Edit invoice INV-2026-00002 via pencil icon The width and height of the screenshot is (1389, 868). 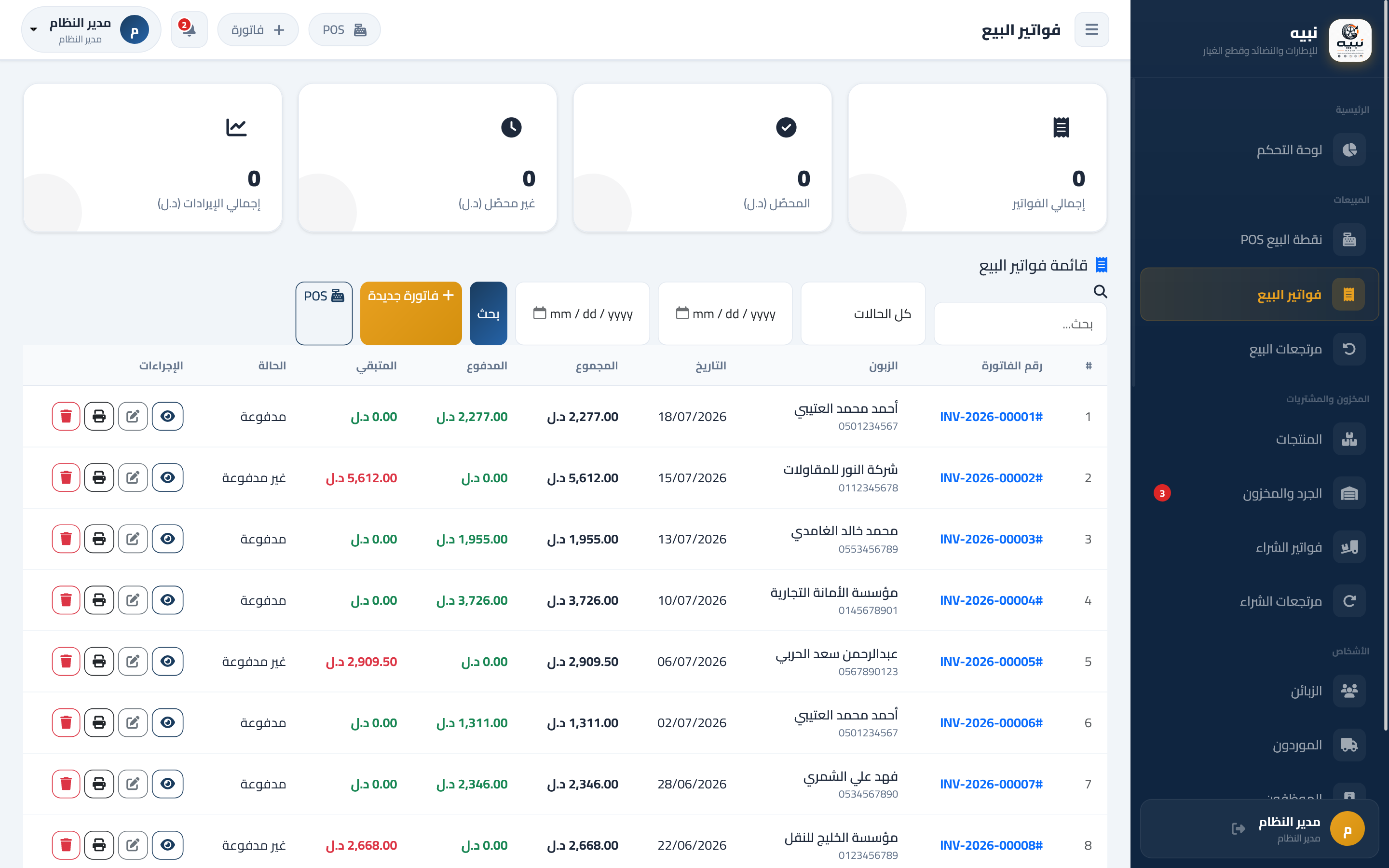(x=133, y=477)
